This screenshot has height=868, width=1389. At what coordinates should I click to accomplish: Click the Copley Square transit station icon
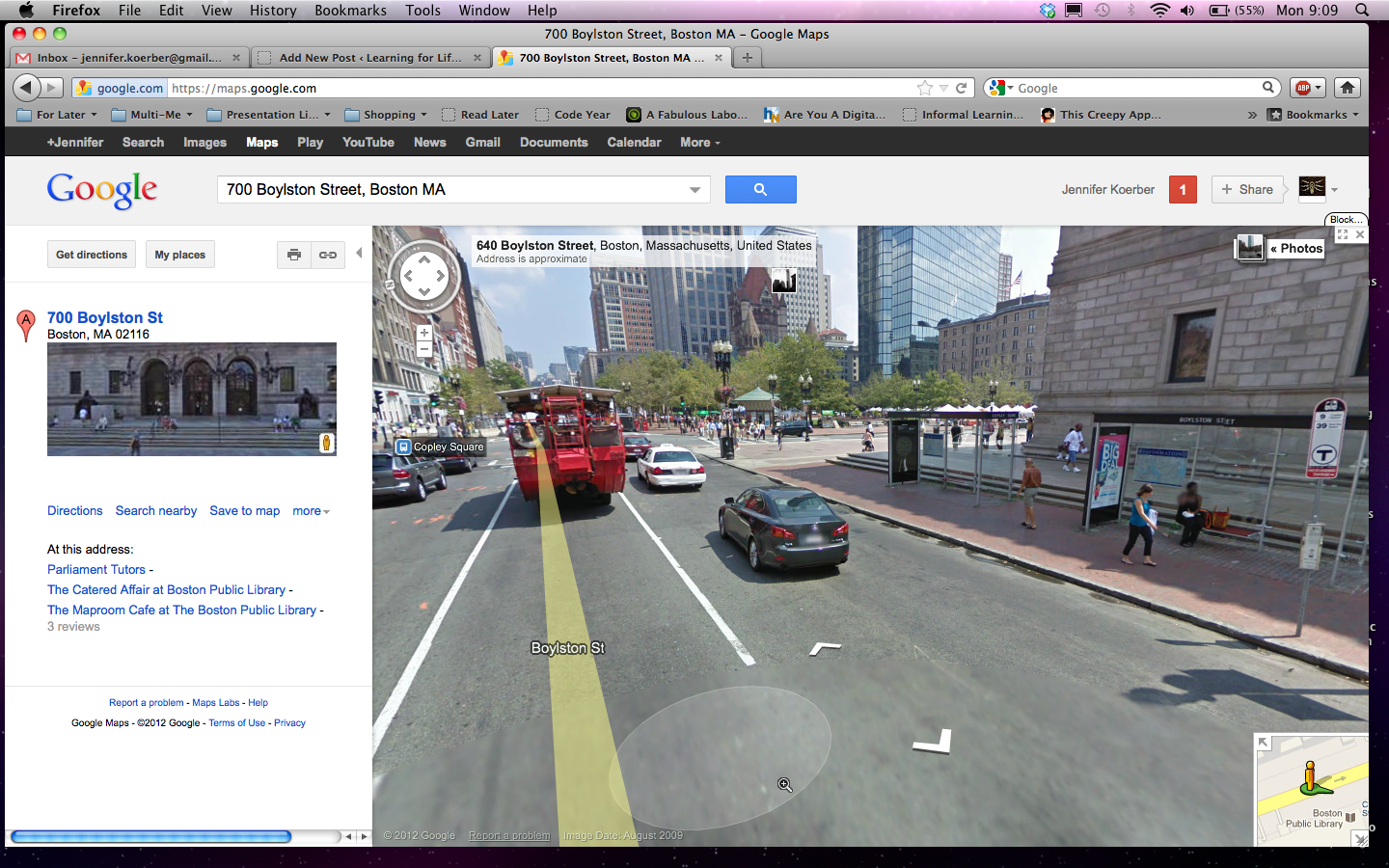pos(404,447)
